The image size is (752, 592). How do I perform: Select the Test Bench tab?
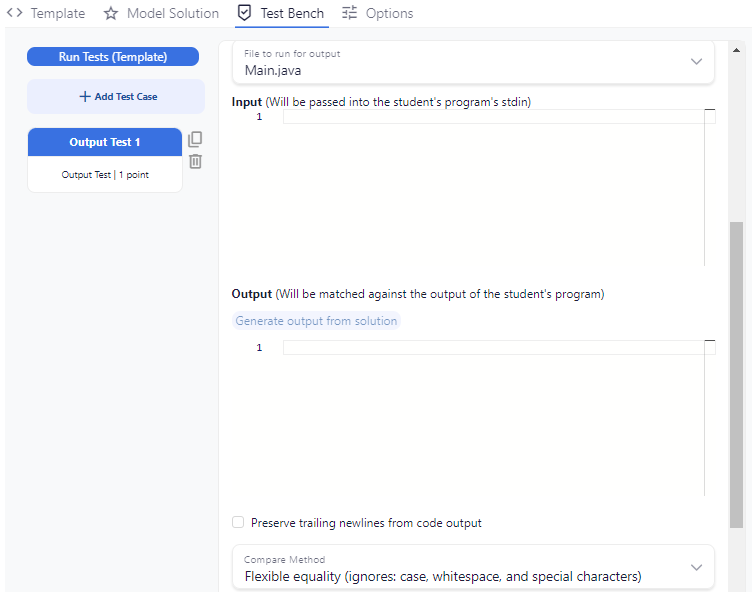tap(282, 13)
